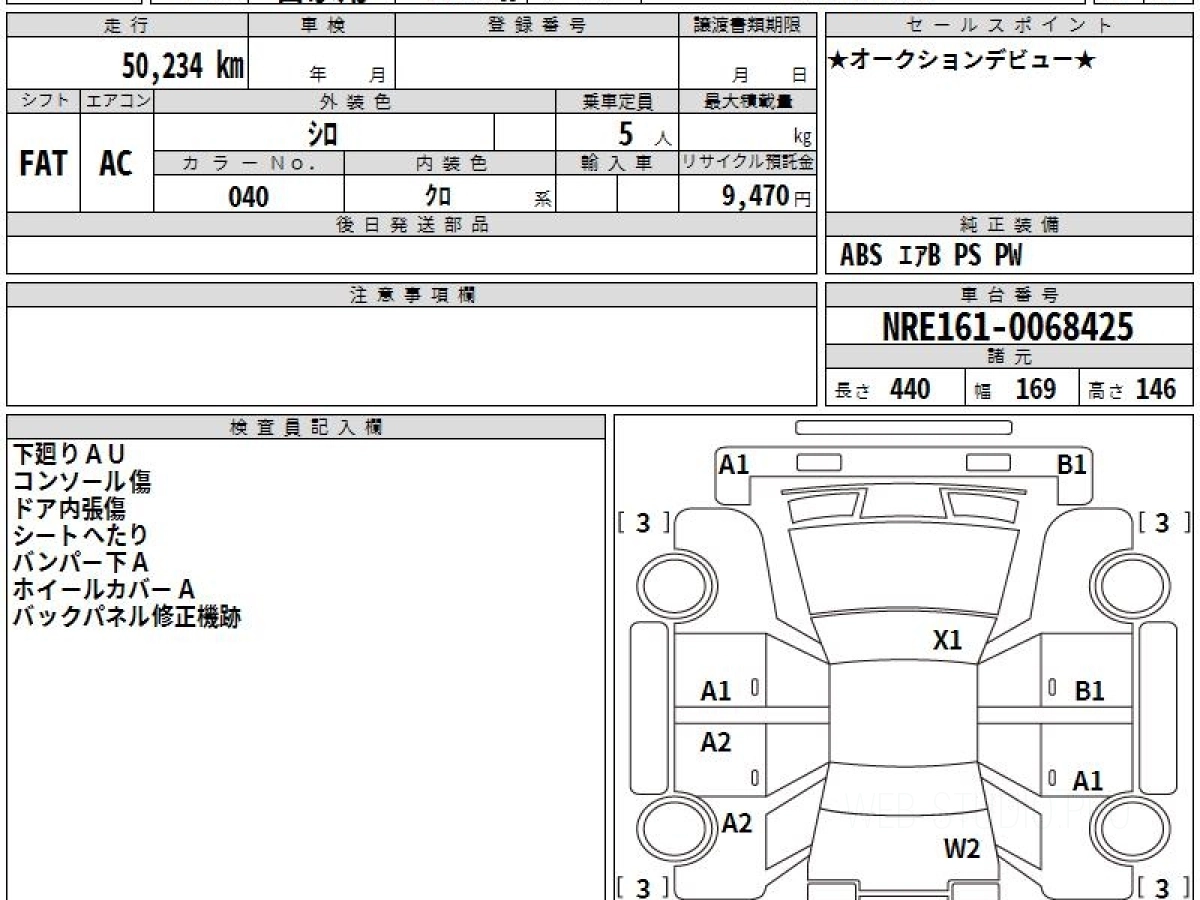This screenshot has height=900, width=1200.
Task: Select the B1 mark at the front bumper corner
Action: tap(1073, 464)
